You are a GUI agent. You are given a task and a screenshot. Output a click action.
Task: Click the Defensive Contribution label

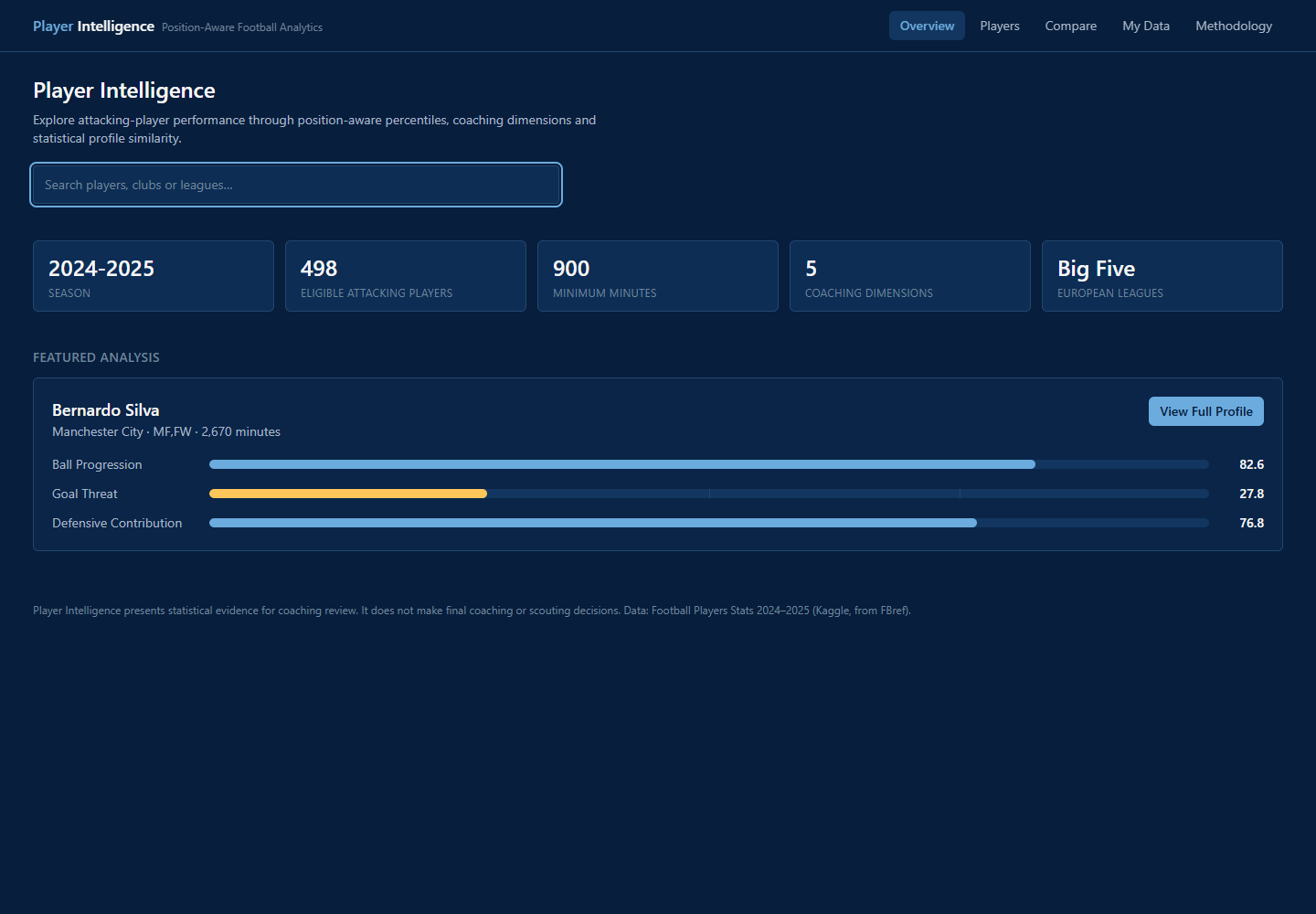pyautogui.click(x=117, y=523)
